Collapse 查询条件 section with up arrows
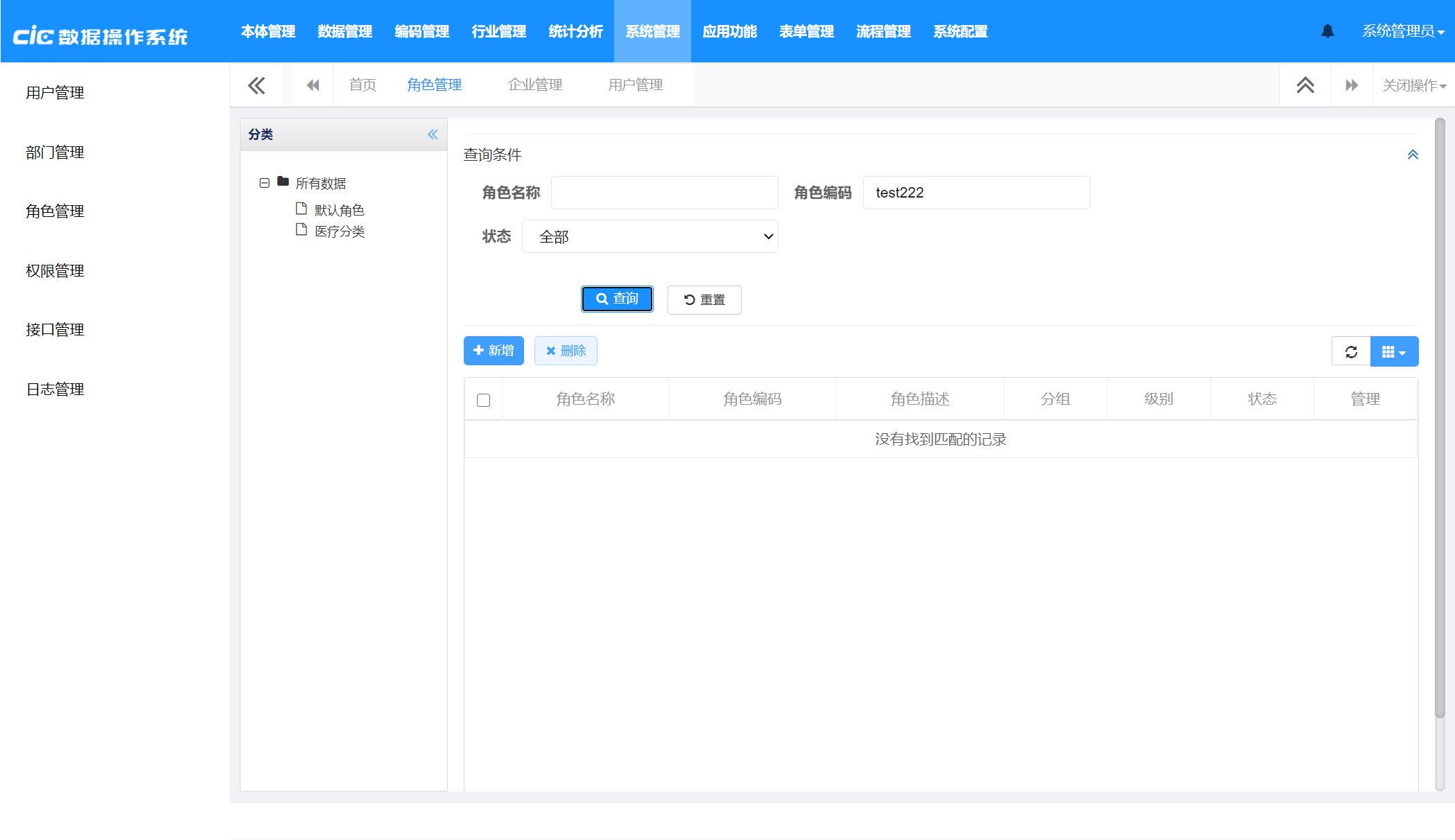This screenshot has width=1455, height=840. coord(1412,155)
